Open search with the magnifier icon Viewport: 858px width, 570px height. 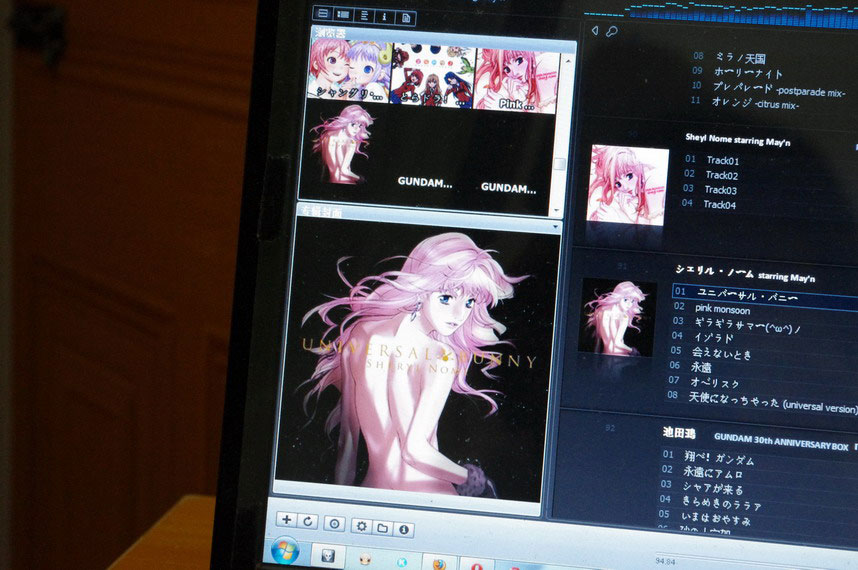pos(612,32)
